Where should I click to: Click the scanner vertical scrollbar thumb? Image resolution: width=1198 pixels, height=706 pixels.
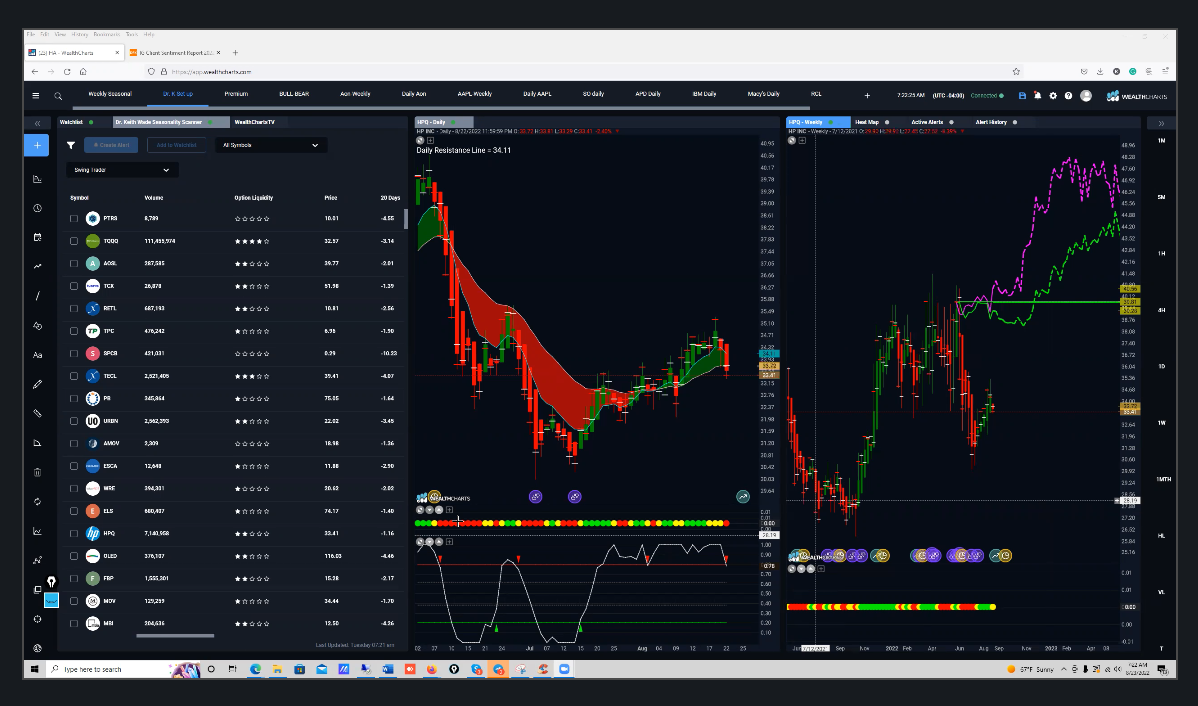pyautogui.click(x=406, y=219)
